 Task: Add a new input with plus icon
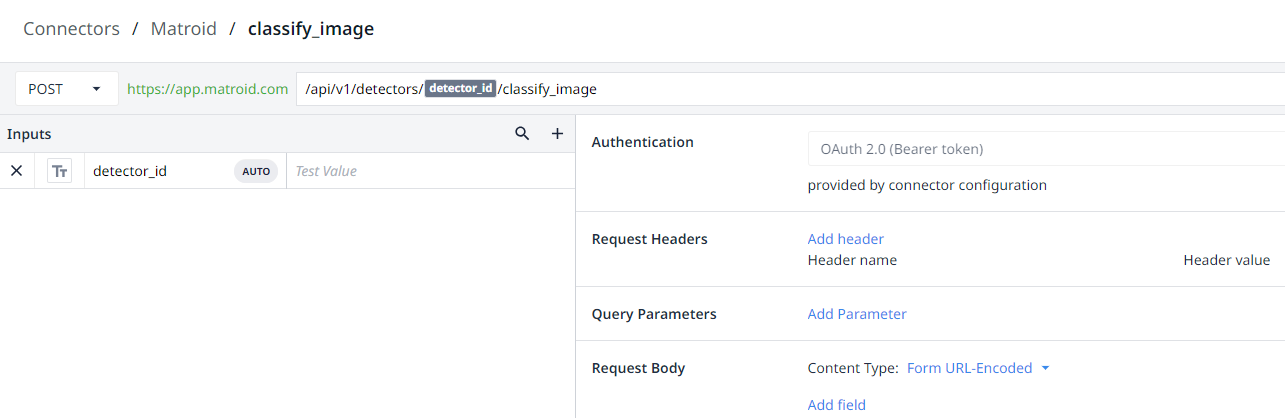click(558, 134)
